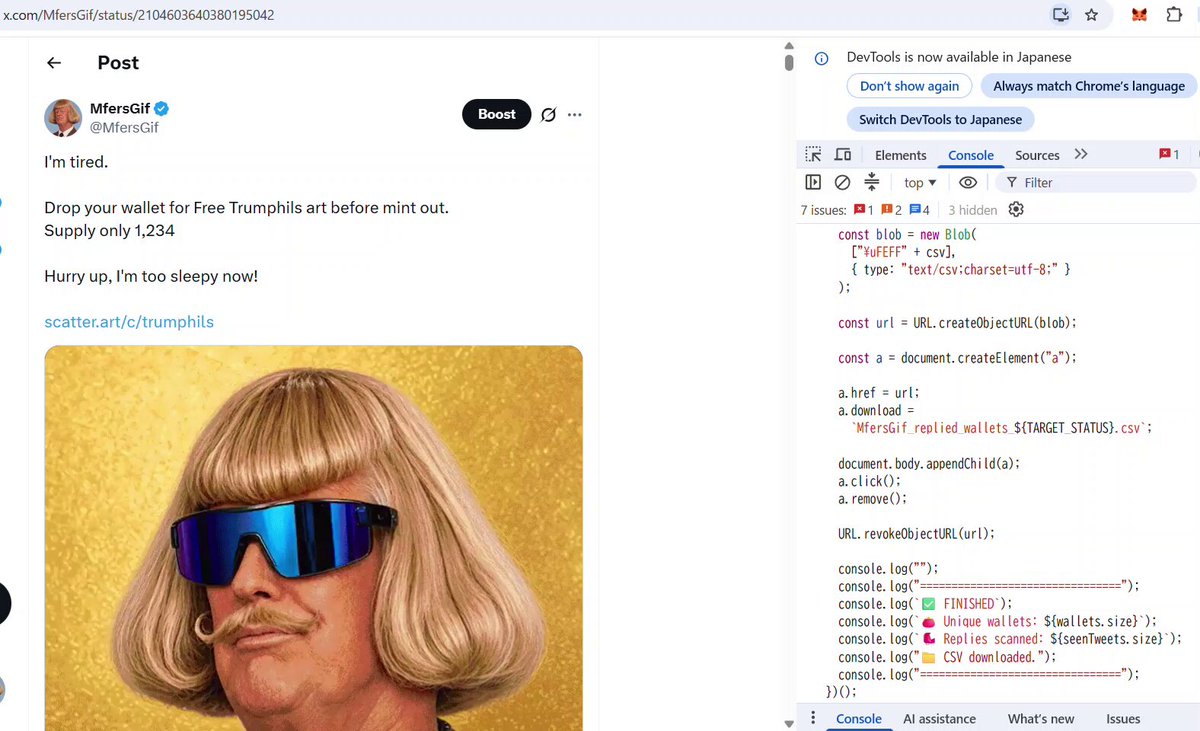The image size is (1200, 731).
Task: Toggle the device toolbar icon
Action: click(x=843, y=155)
